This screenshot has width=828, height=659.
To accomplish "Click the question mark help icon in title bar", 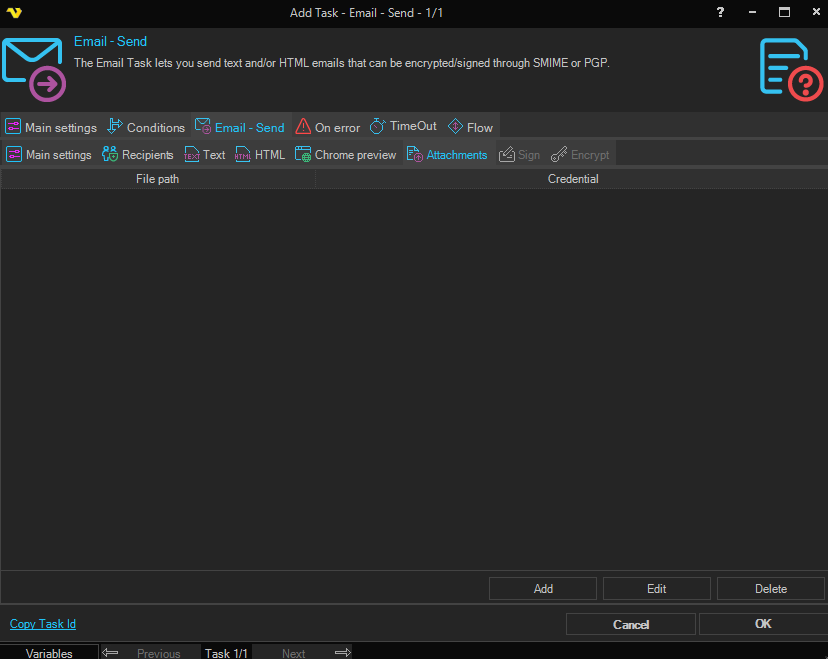I will click(x=720, y=12).
